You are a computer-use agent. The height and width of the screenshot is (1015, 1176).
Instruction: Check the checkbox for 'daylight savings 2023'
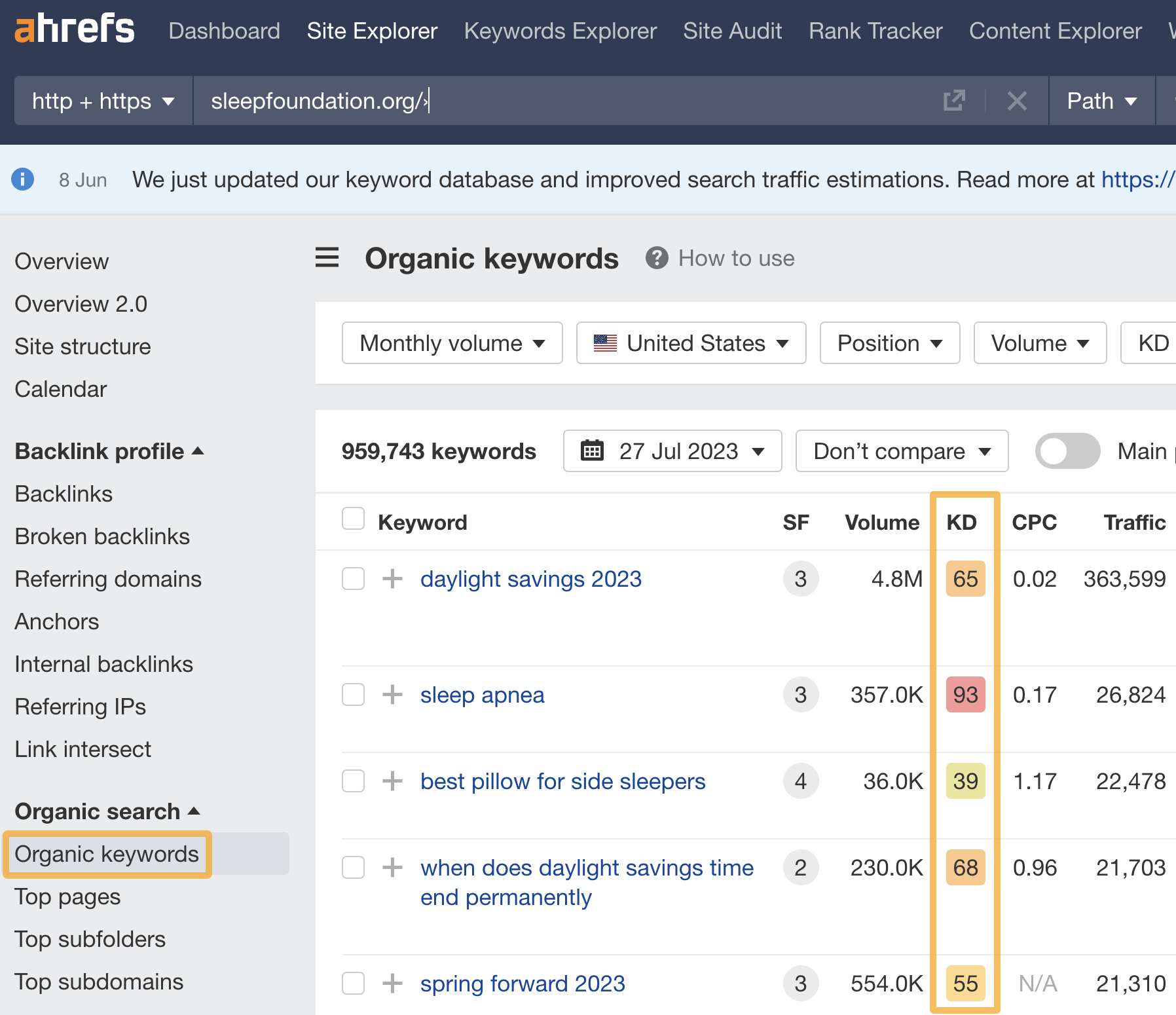point(353,578)
